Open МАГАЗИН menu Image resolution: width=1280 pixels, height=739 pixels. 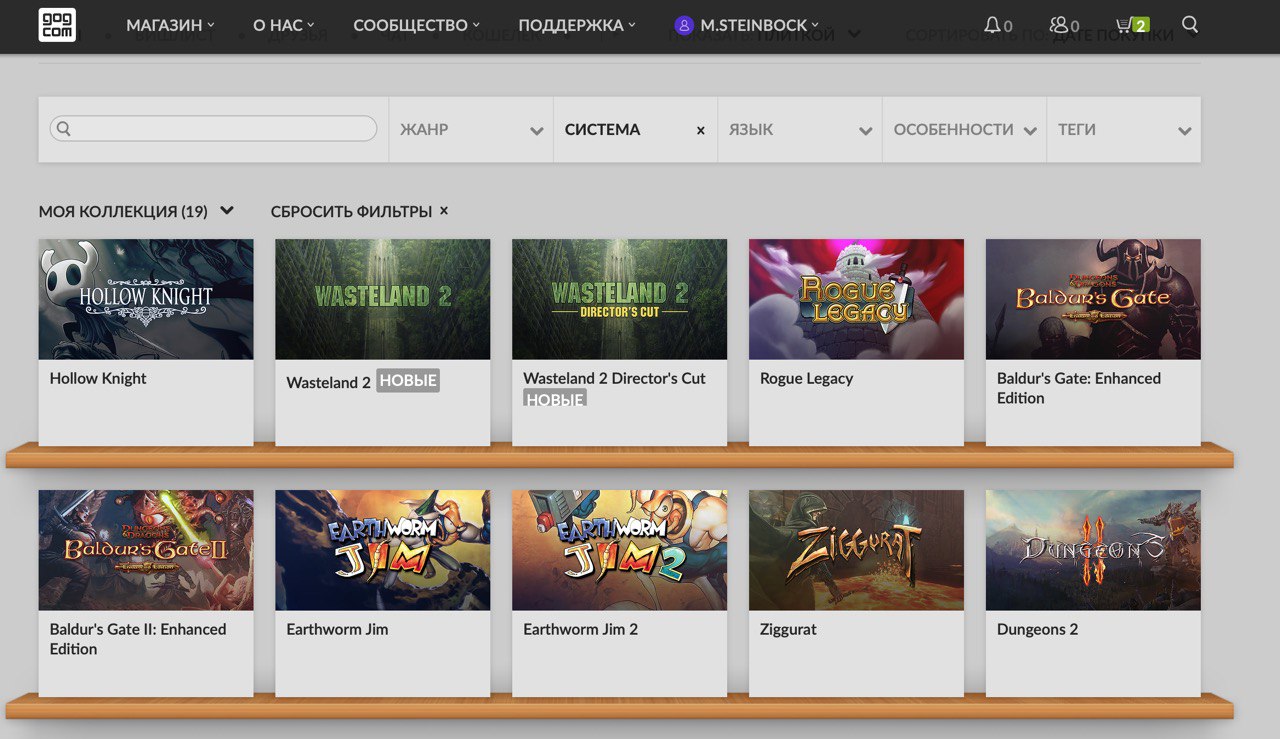click(x=170, y=25)
